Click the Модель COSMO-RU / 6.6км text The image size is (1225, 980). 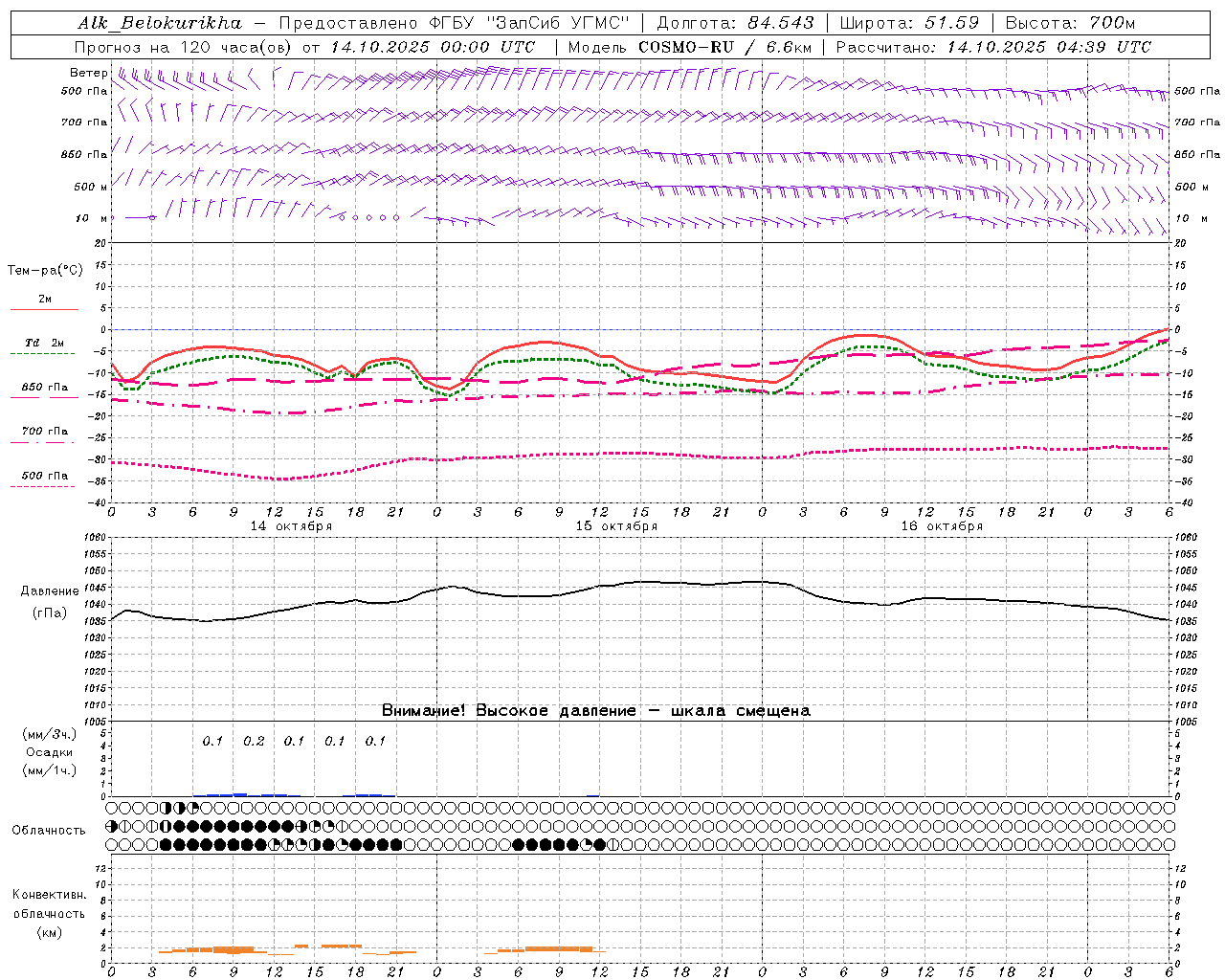click(690, 47)
